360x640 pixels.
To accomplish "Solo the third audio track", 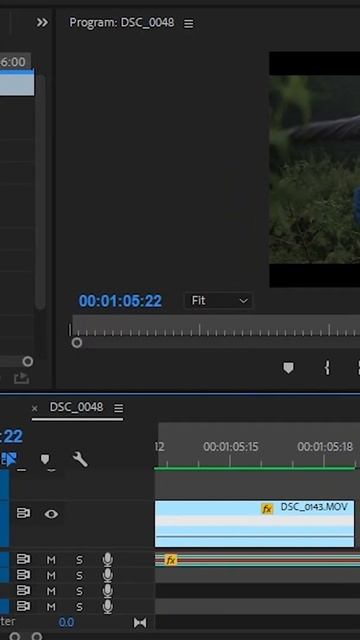I will [x=80, y=591].
